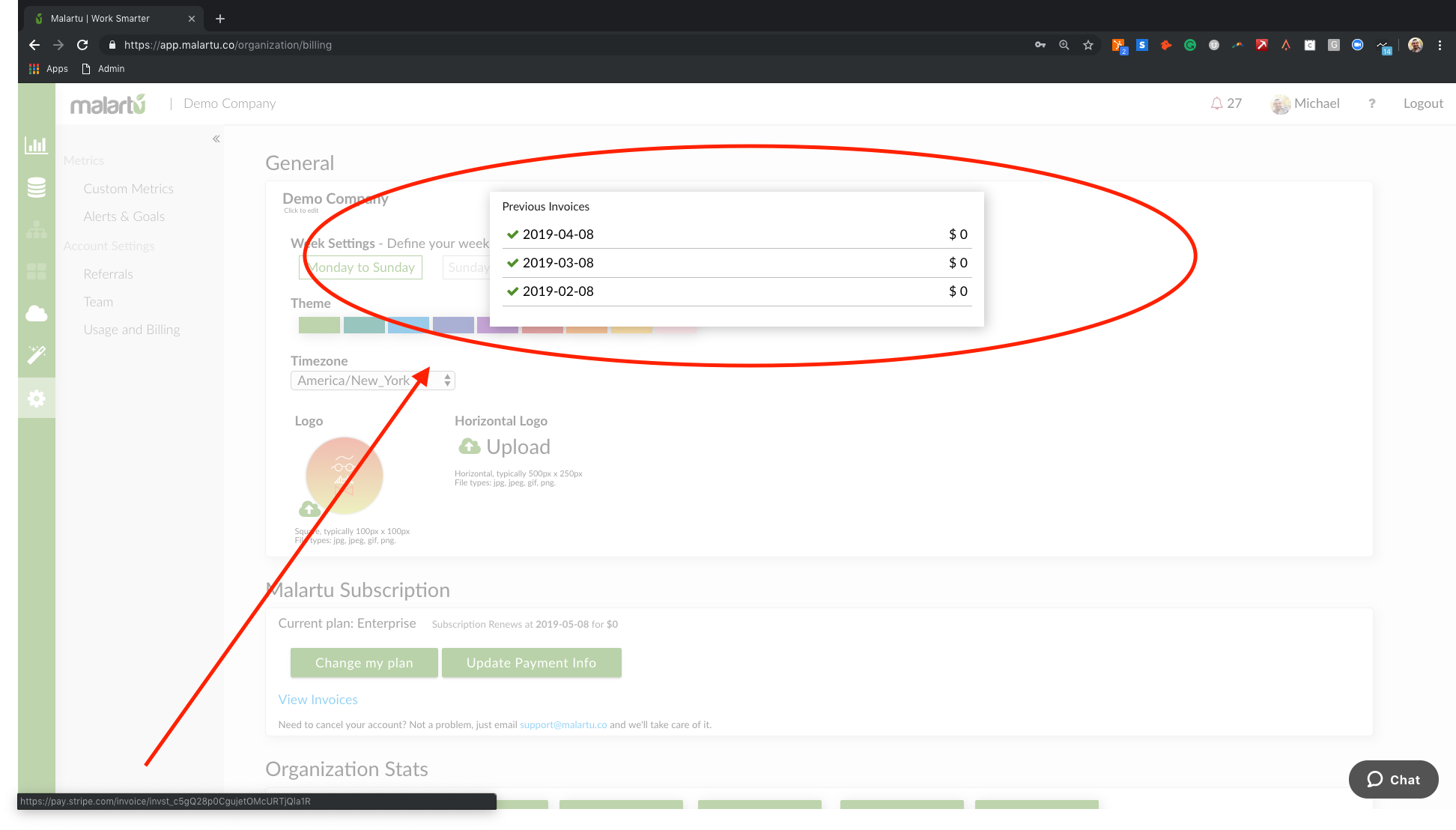Click the square logo upload cloud icon
The image size is (1456, 830).
coord(309,509)
